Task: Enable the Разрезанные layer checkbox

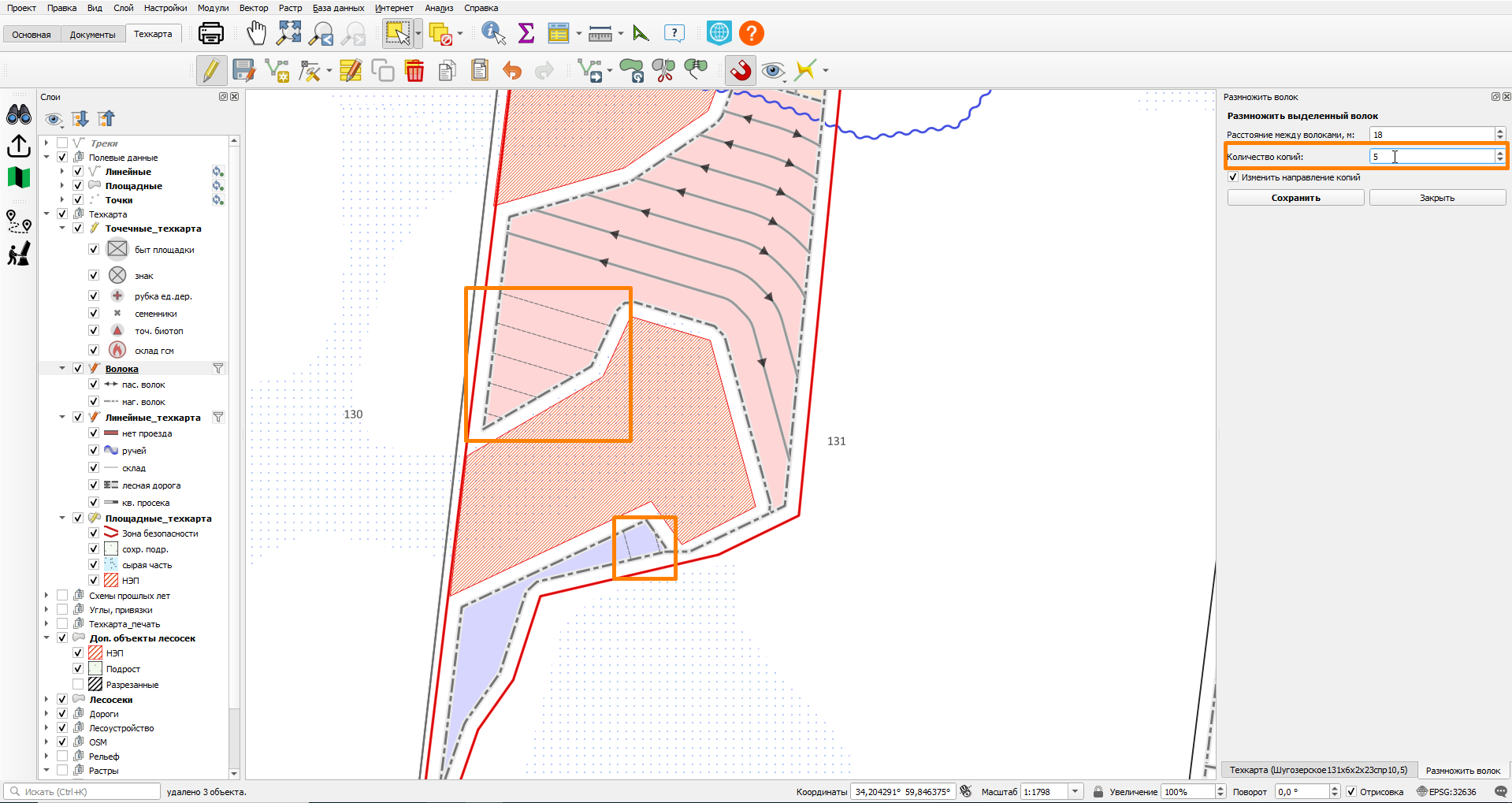Action: tap(78, 684)
